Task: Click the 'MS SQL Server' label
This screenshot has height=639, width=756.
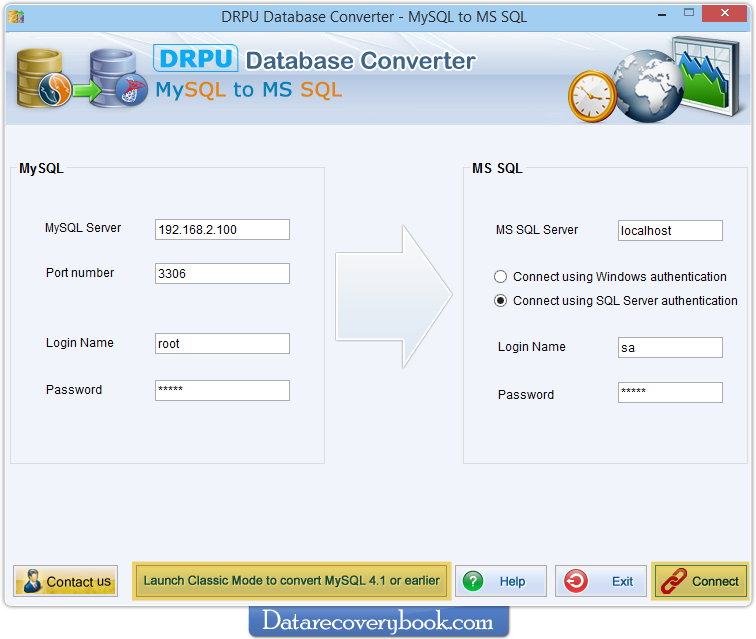Action: point(537,230)
